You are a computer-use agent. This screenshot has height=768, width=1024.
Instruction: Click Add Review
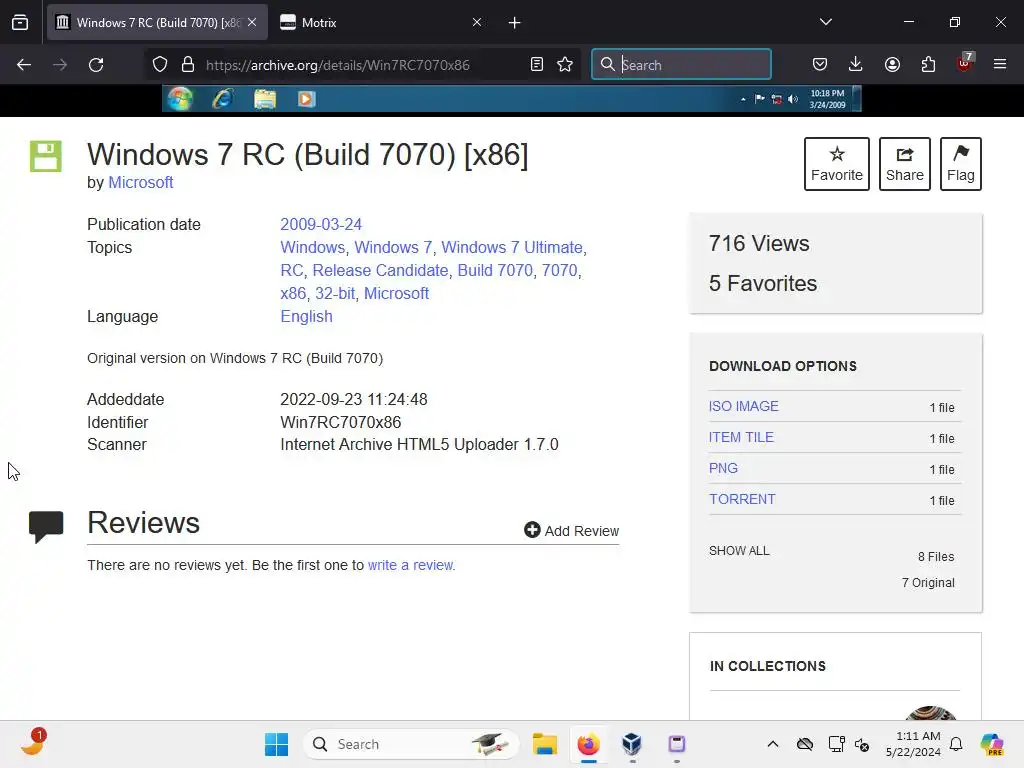click(571, 530)
